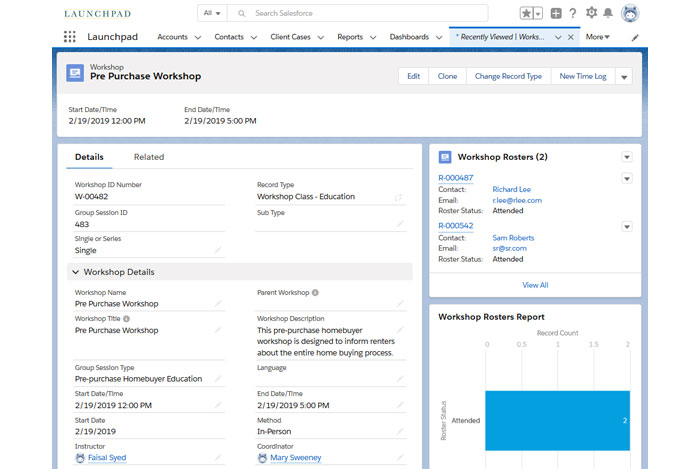Edit the Single or Series field pencil

(x=218, y=250)
